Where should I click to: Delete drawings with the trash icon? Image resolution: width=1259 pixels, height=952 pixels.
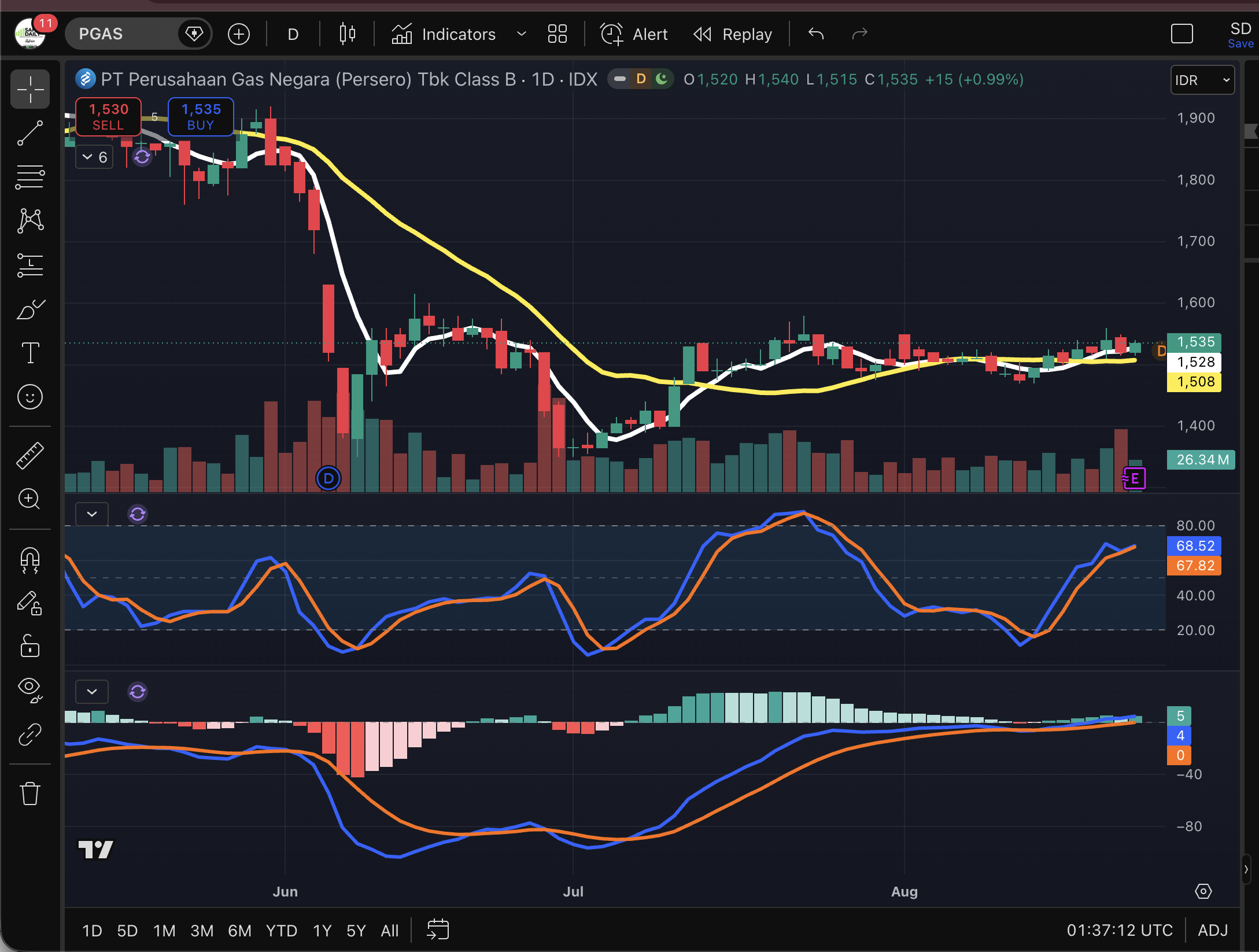point(30,793)
